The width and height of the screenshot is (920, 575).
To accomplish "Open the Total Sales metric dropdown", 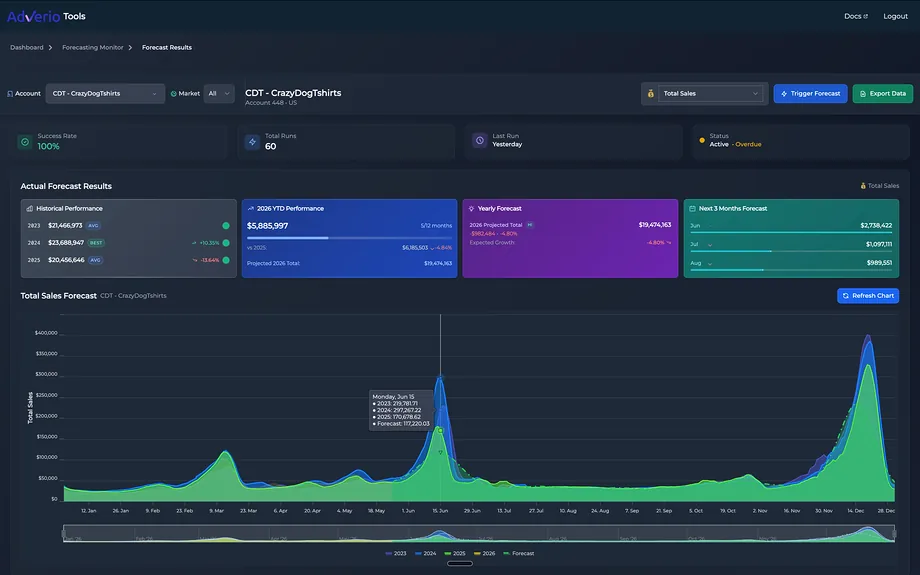I will coord(711,93).
